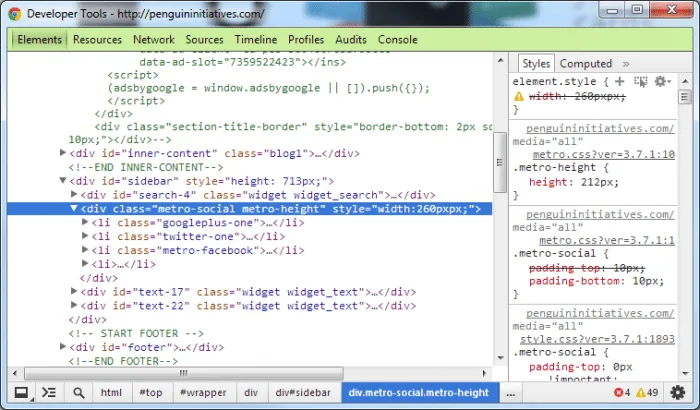
Task: Open style.css?ver=3.7.1:1893 source link
Action: point(597,339)
